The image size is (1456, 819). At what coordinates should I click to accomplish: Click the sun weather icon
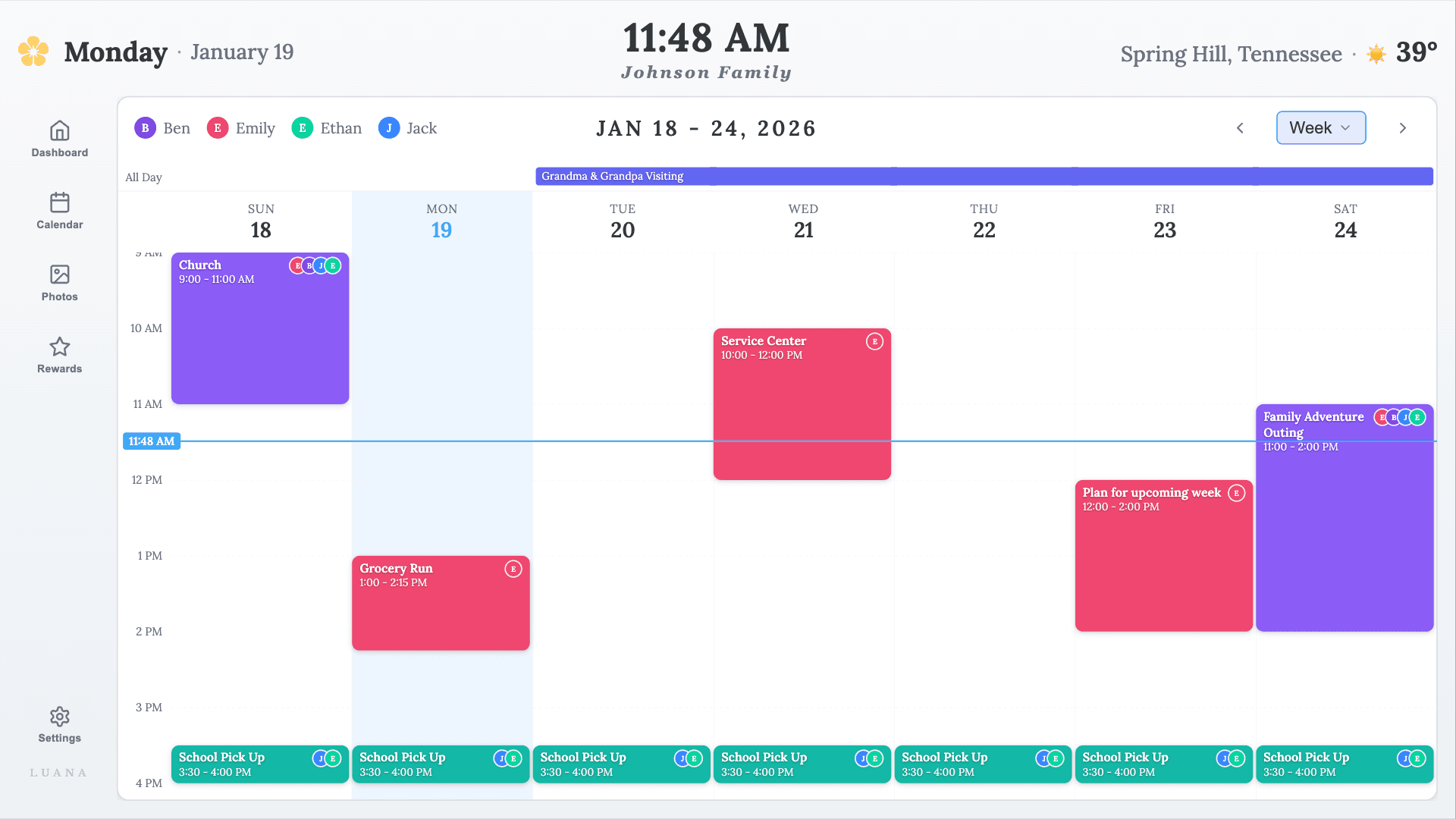(1375, 53)
